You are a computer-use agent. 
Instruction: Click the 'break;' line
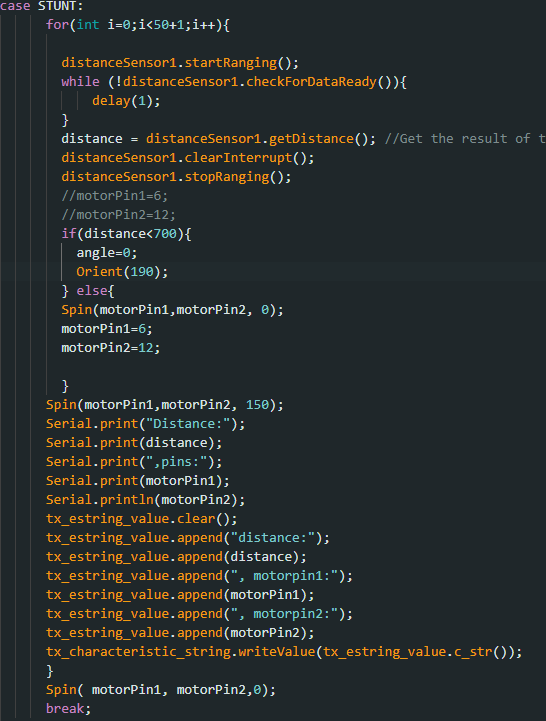(x=69, y=709)
